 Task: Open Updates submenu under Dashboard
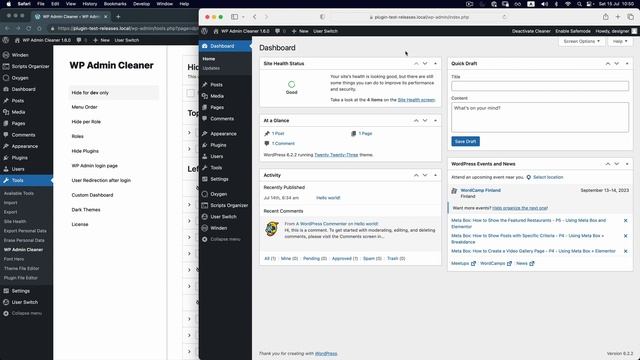tap(211, 68)
